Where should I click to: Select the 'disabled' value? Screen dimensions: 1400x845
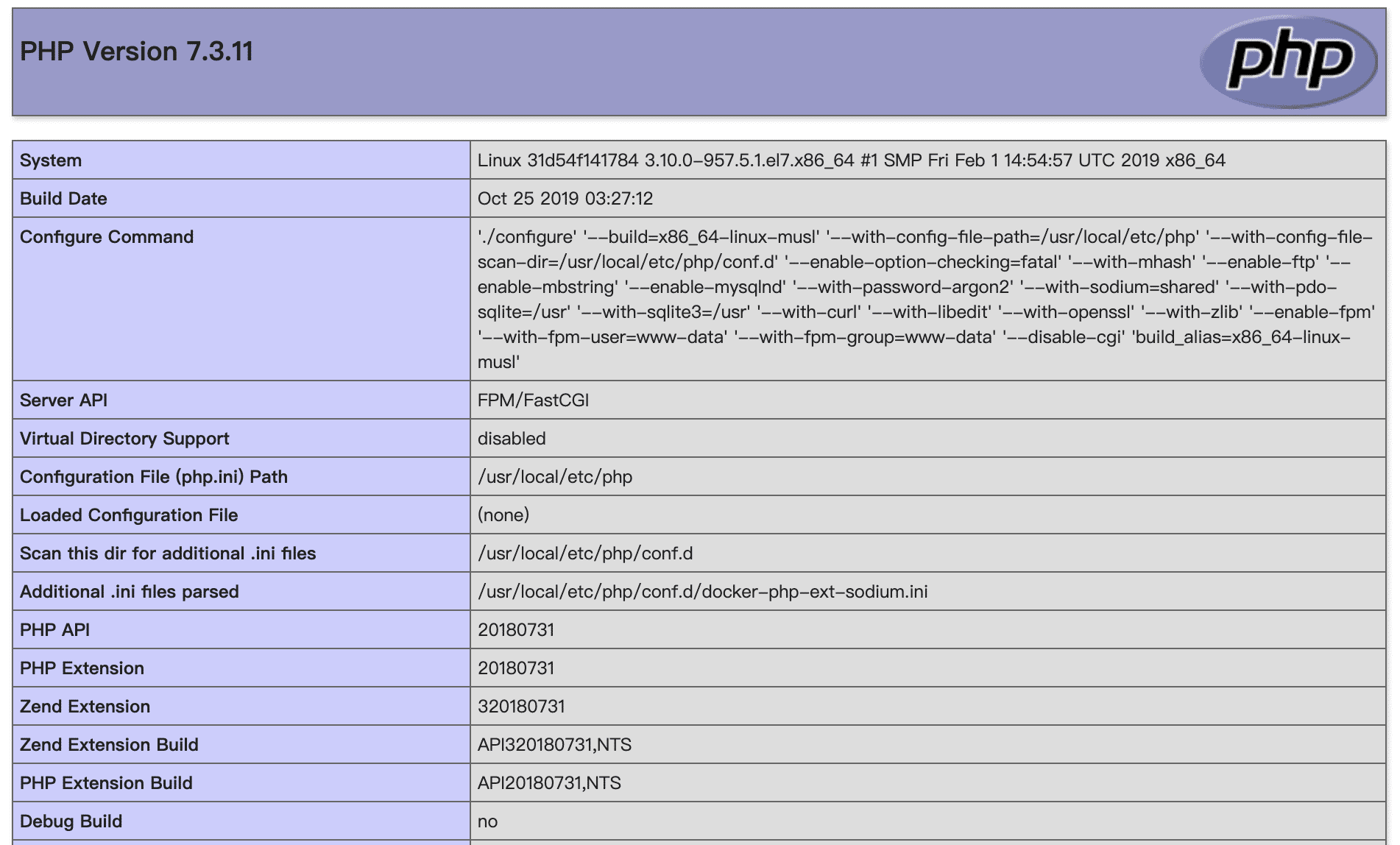pos(512,439)
